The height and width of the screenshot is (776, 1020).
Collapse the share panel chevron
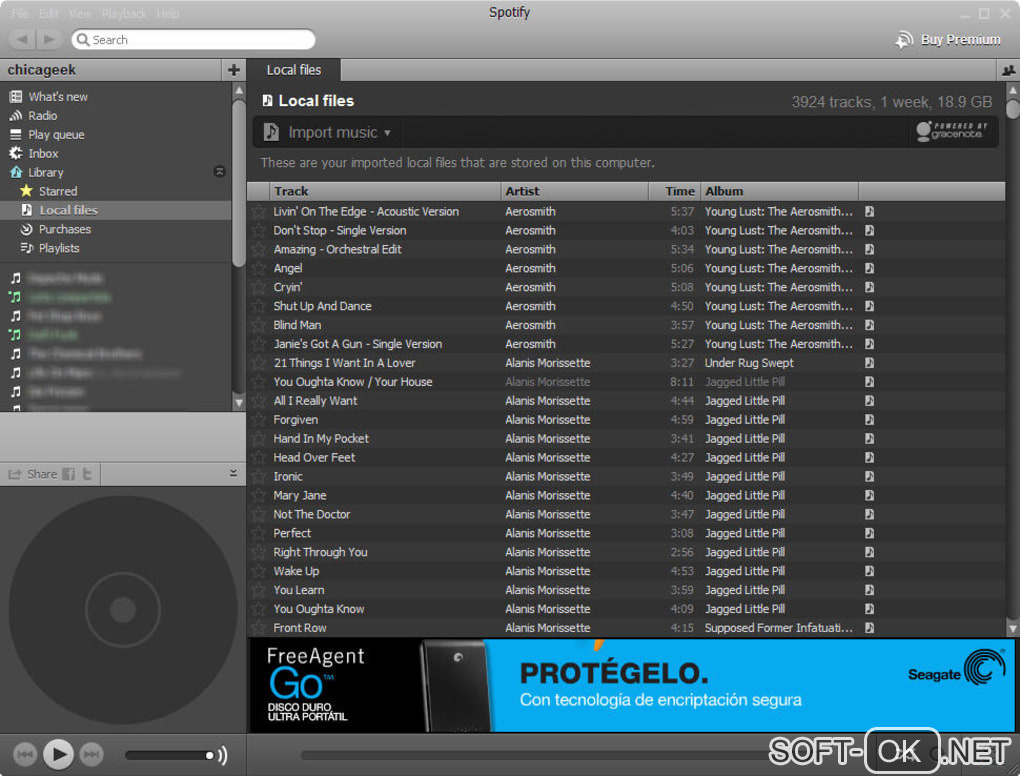234,474
